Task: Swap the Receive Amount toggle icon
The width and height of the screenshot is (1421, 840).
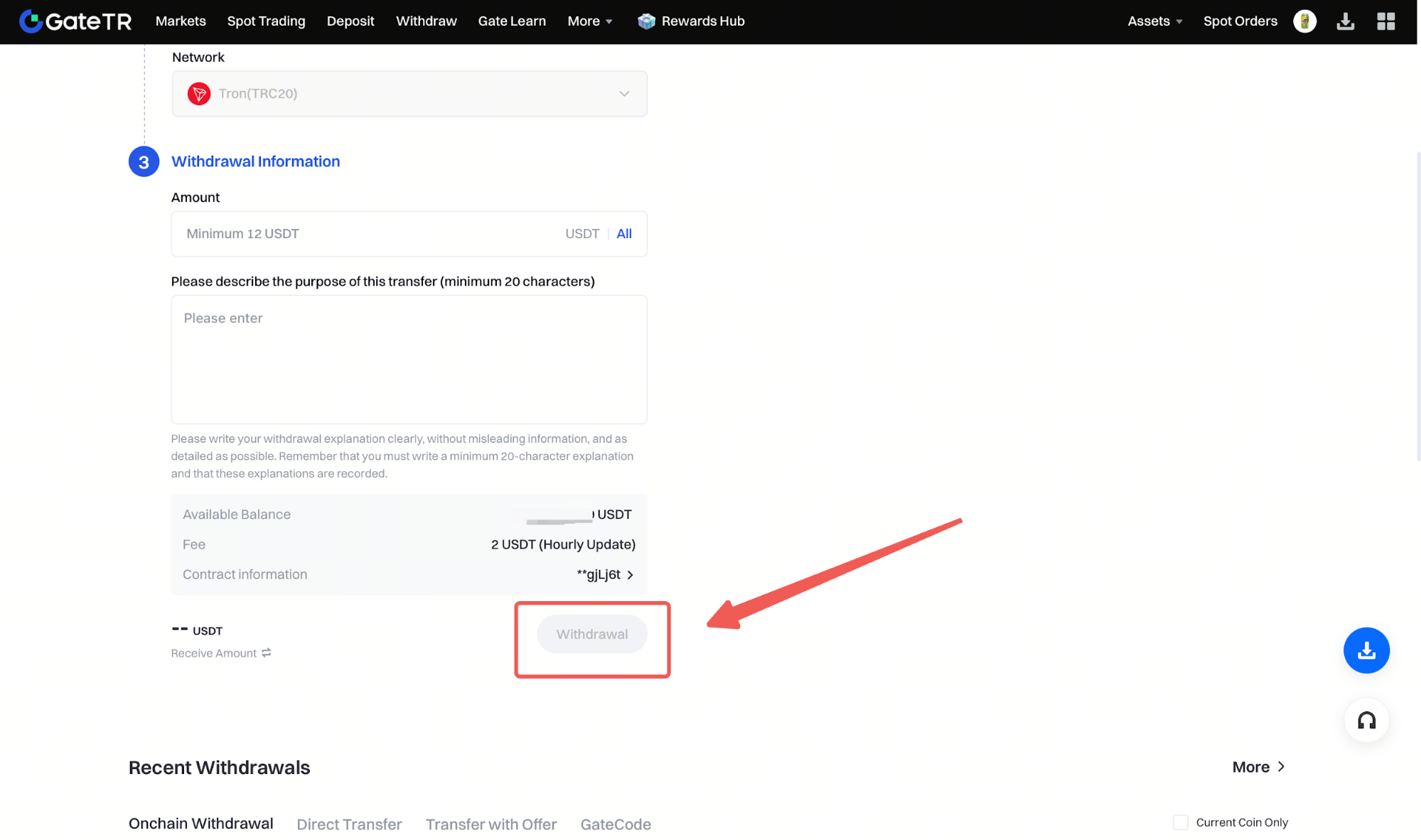Action: click(267, 652)
